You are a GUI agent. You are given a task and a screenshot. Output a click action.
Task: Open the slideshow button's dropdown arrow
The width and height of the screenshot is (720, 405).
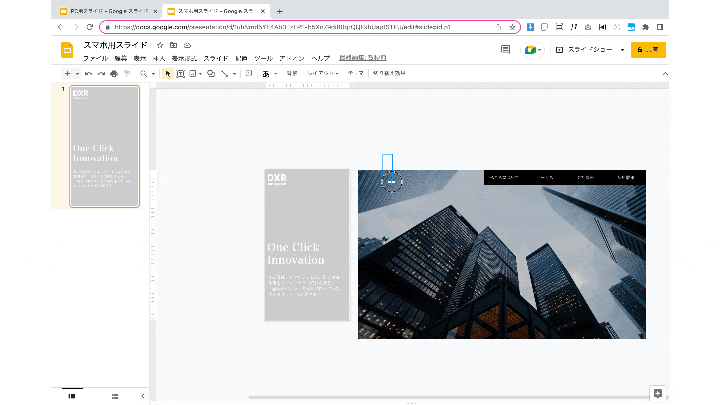[x=622, y=49]
